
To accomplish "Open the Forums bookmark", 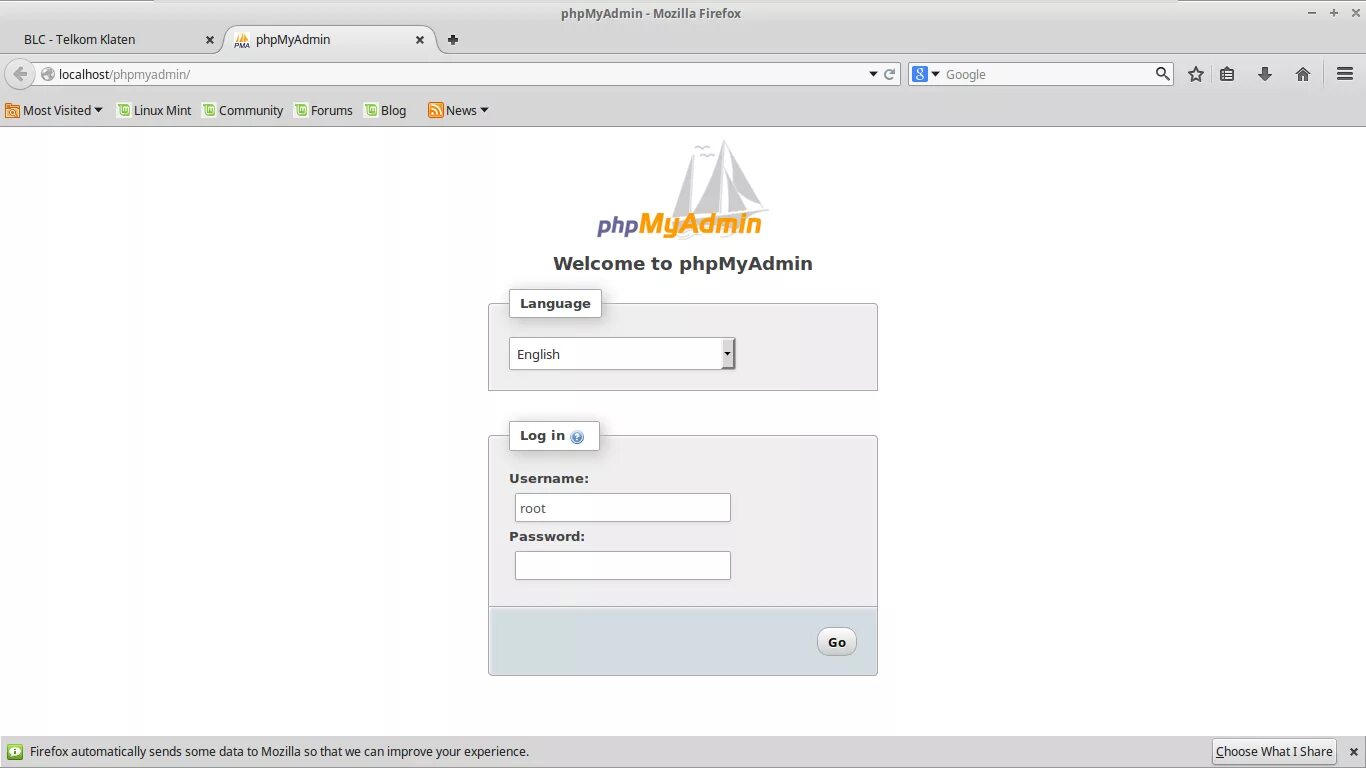I will [x=323, y=110].
